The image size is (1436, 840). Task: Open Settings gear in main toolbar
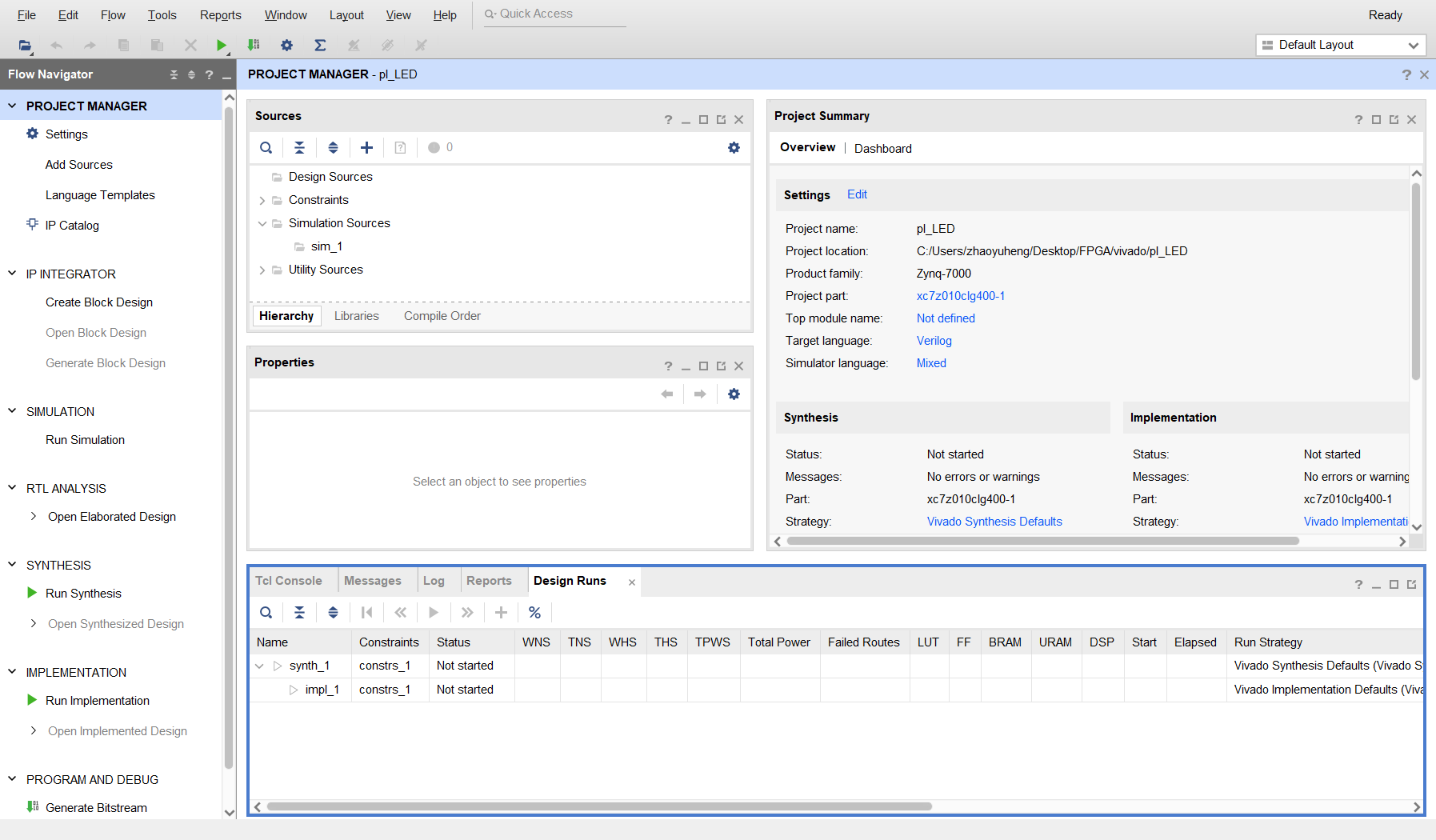286,46
